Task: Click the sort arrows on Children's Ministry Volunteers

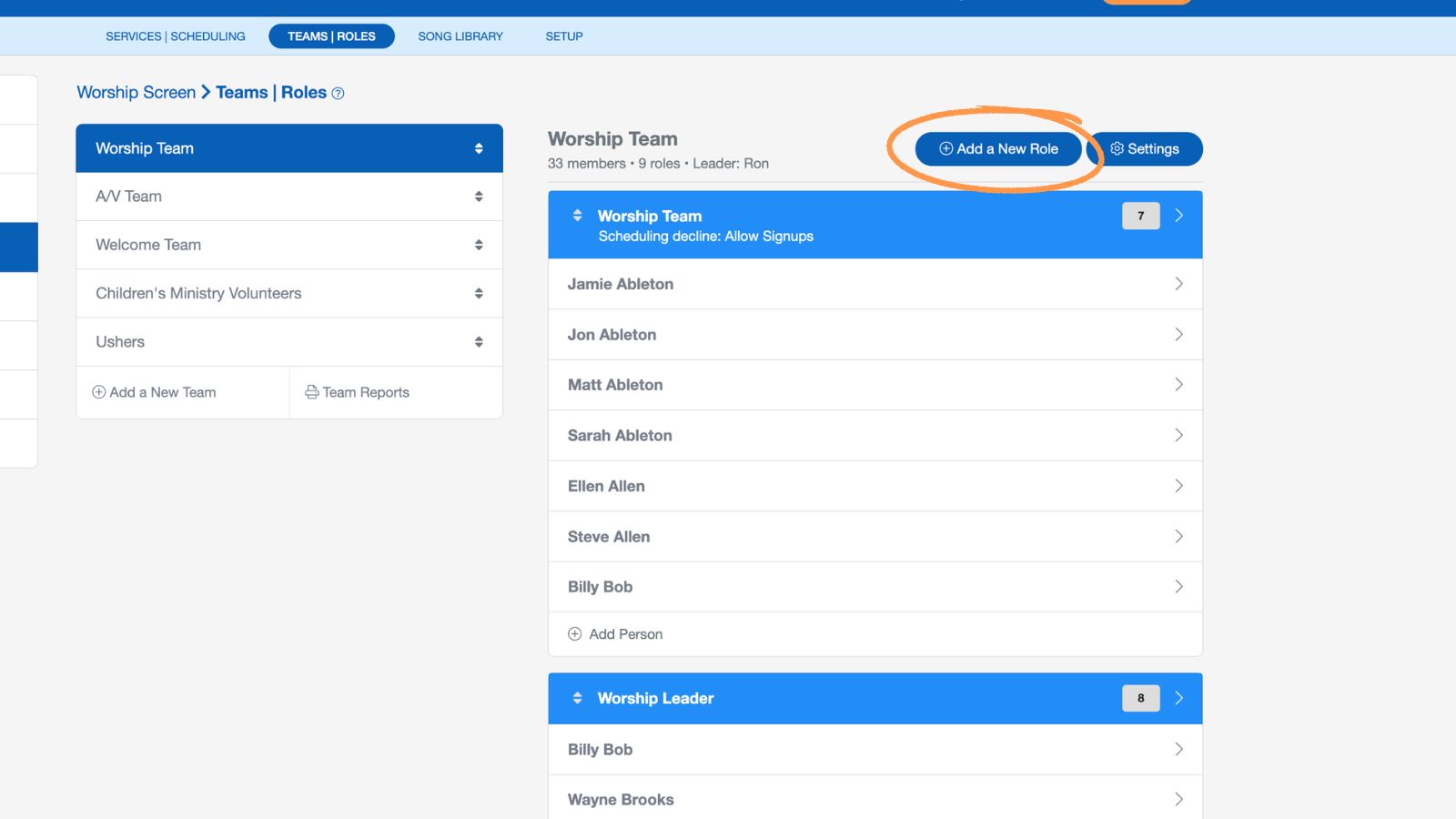Action: (x=480, y=293)
